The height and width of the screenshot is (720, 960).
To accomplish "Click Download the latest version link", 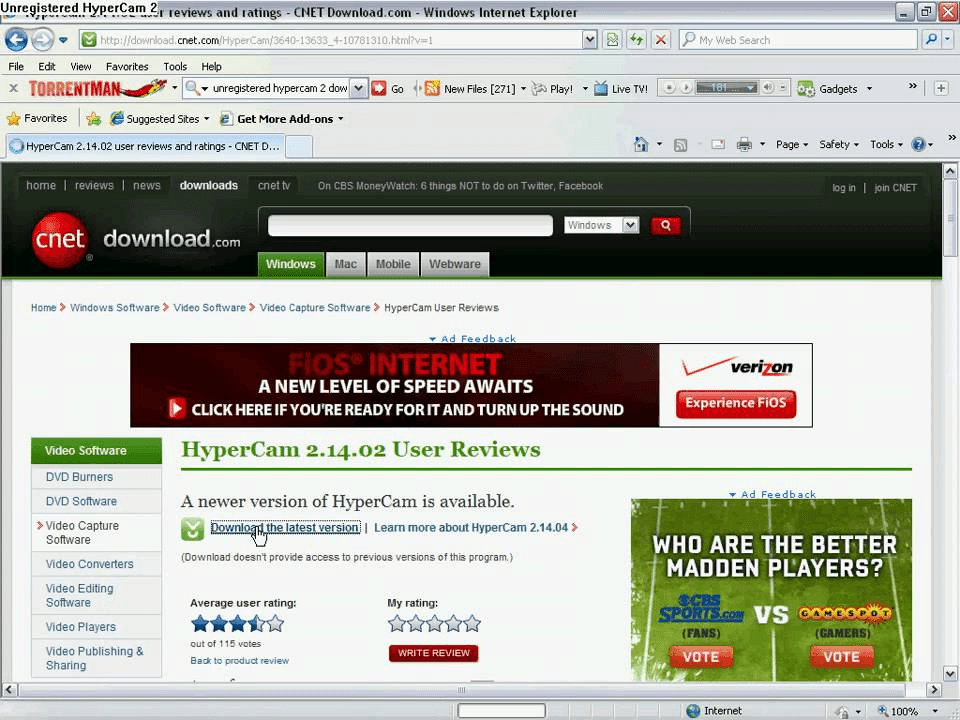I will 285,528.
